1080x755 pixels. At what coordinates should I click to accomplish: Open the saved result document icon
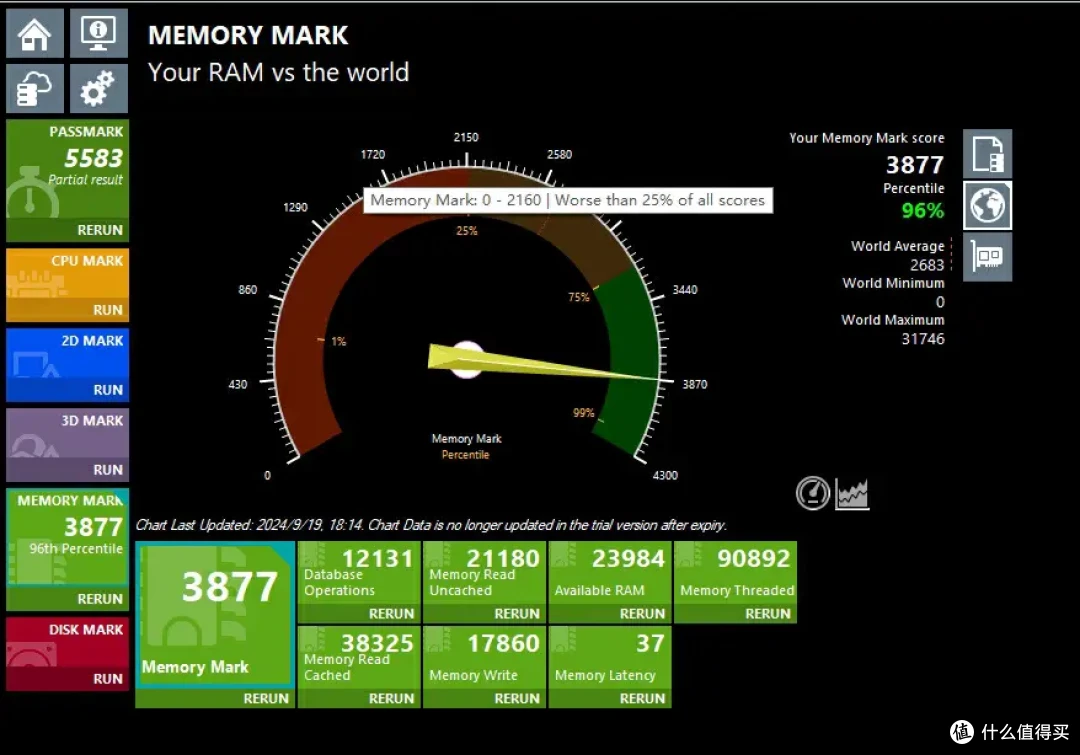tap(988, 154)
